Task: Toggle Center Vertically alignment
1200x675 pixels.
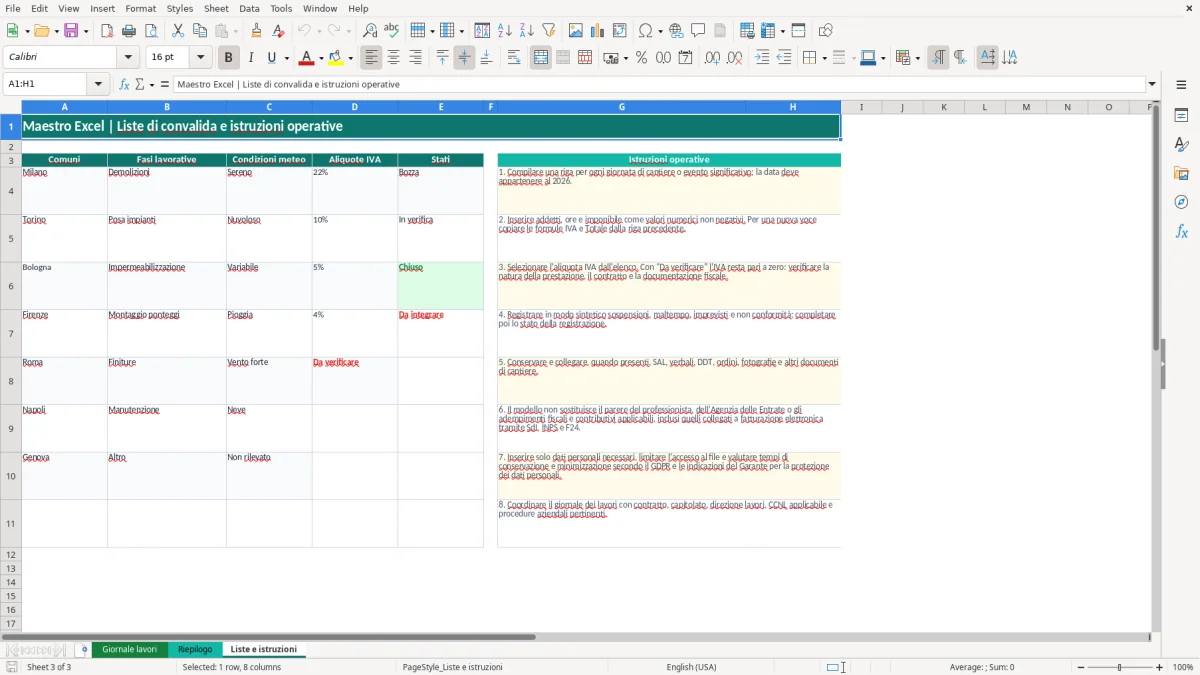Action: point(464,58)
